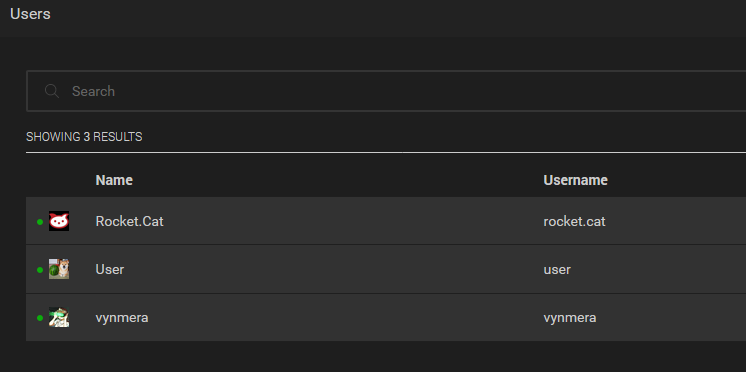Click the search magnifier icon

52,91
